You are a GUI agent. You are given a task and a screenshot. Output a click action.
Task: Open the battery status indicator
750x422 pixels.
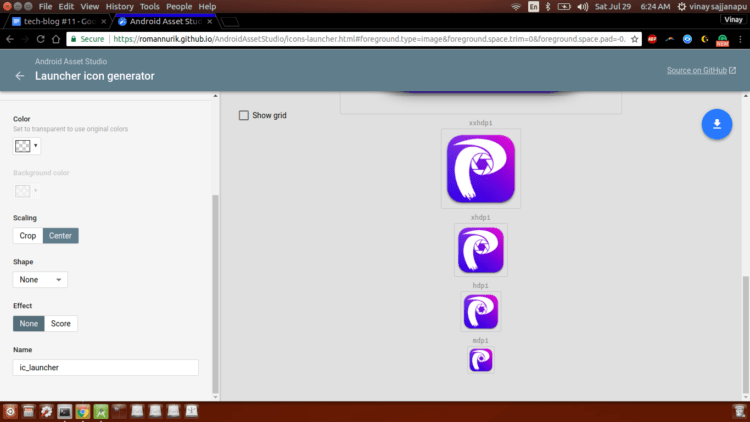pos(564,7)
